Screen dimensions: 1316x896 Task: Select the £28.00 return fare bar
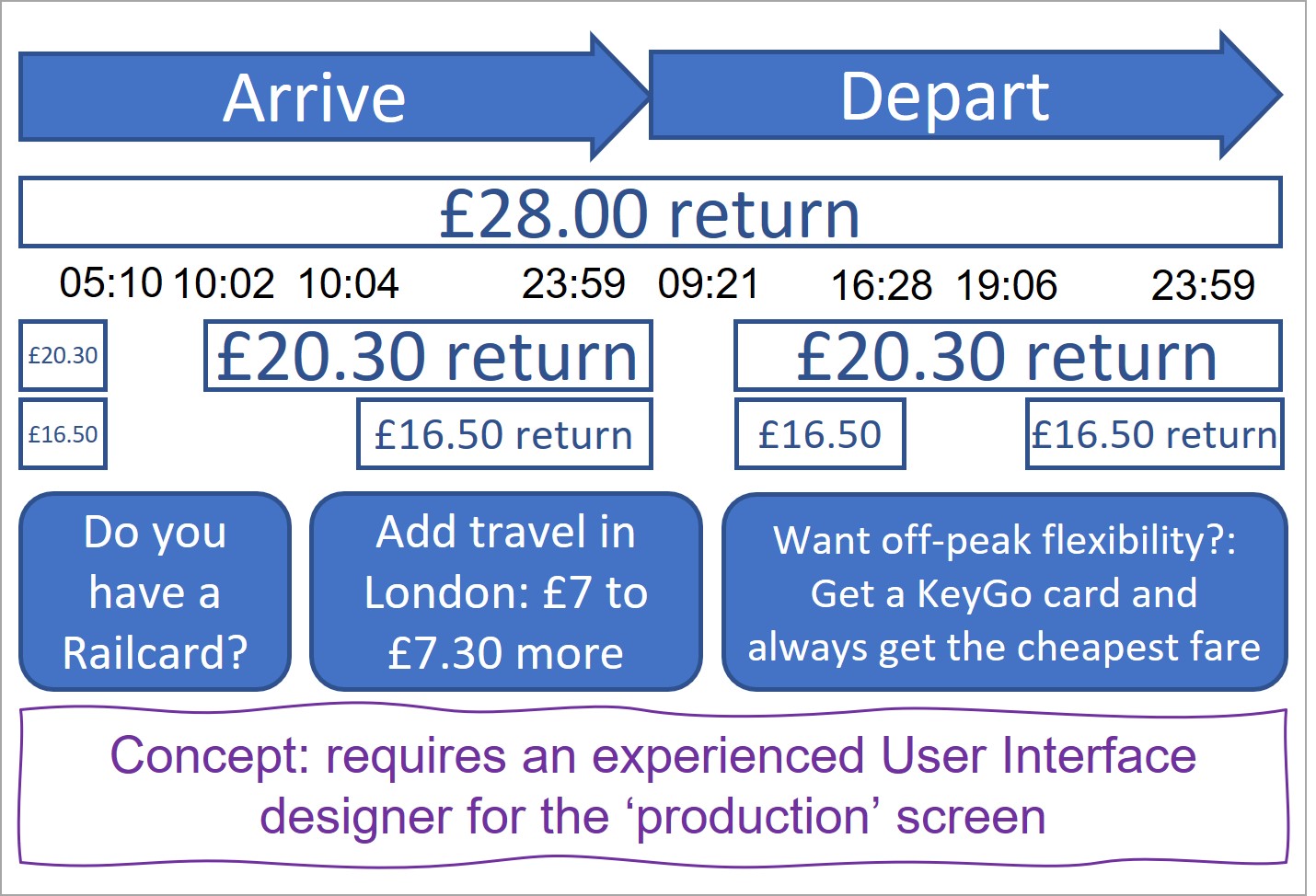650,213
